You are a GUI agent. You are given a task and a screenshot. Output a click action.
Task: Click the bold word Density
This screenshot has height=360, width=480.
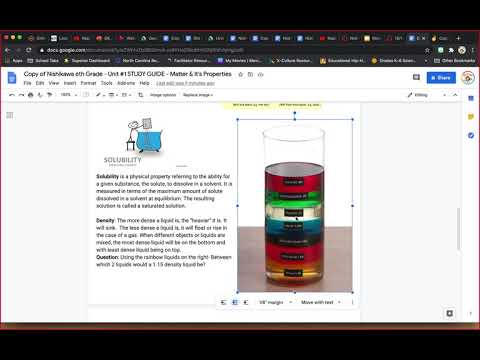(105, 220)
